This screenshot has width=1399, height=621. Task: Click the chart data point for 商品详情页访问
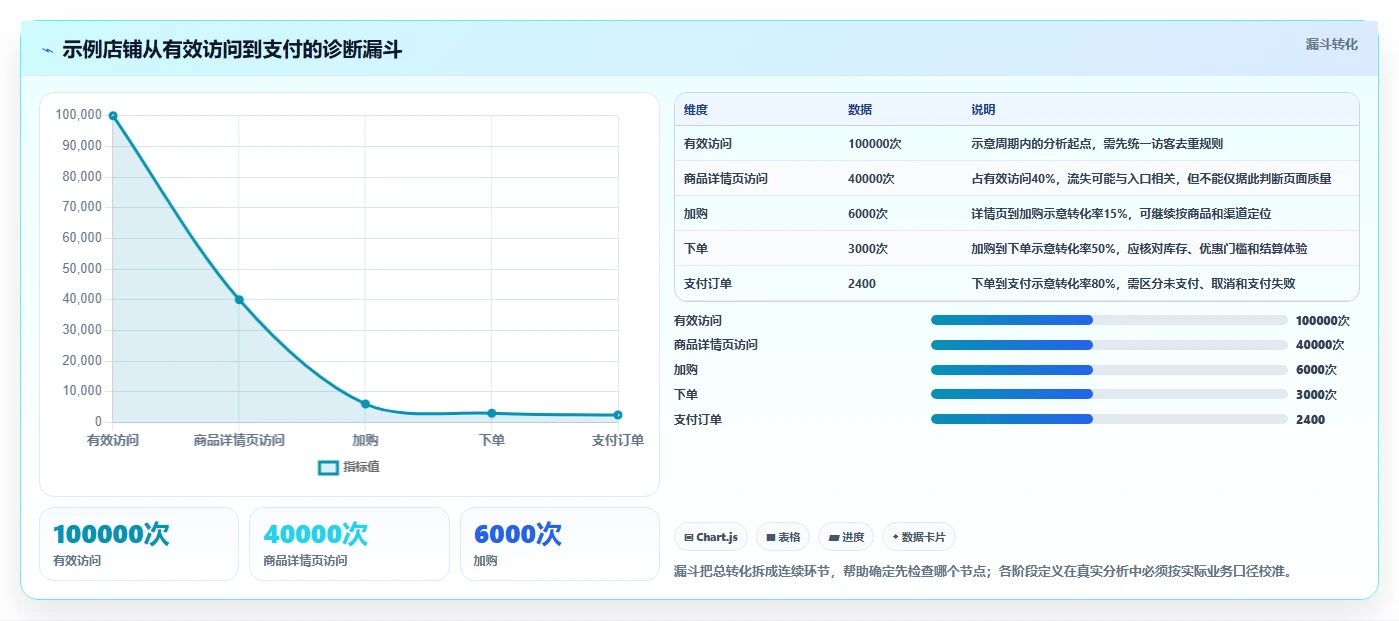tap(239, 300)
